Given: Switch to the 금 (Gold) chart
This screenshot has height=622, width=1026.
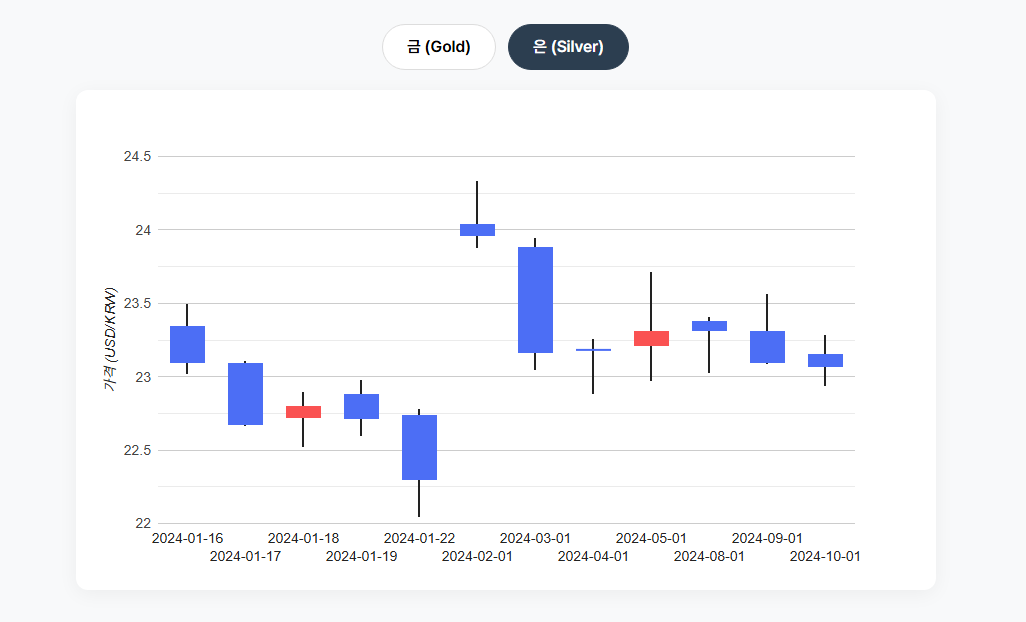Looking at the screenshot, I should (438, 47).
